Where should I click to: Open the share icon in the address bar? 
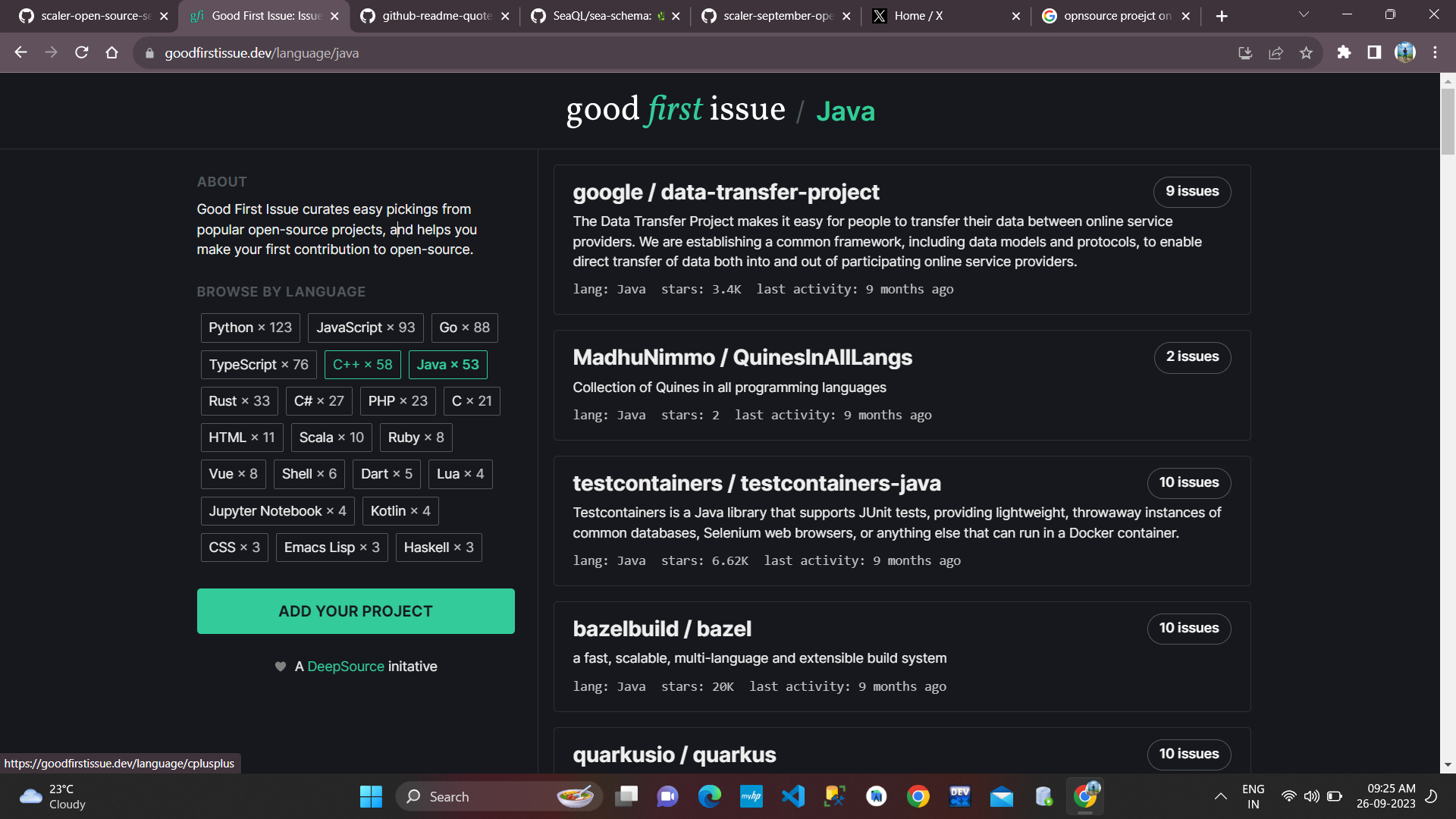click(1276, 53)
